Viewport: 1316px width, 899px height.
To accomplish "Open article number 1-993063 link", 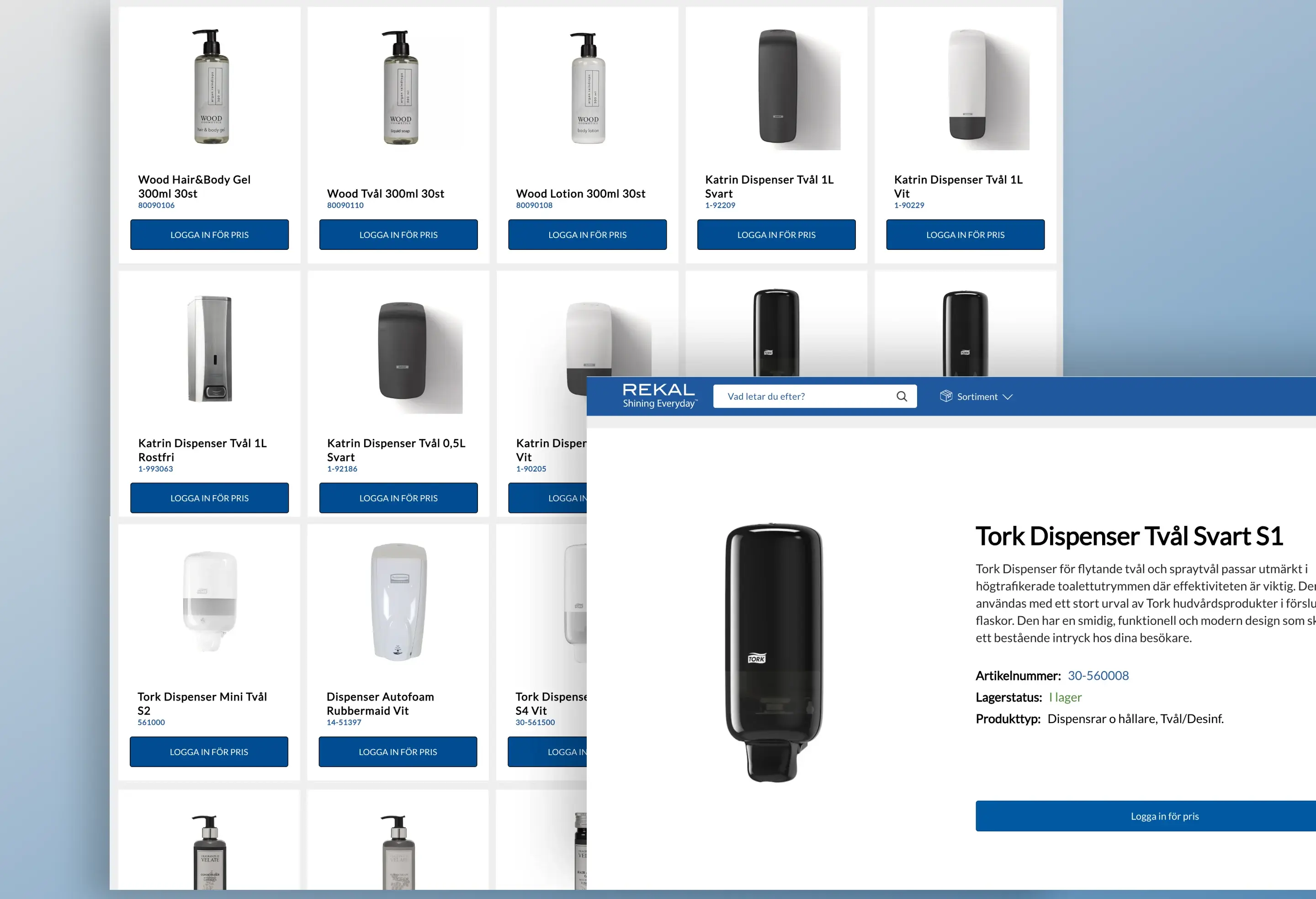I will (x=156, y=469).
